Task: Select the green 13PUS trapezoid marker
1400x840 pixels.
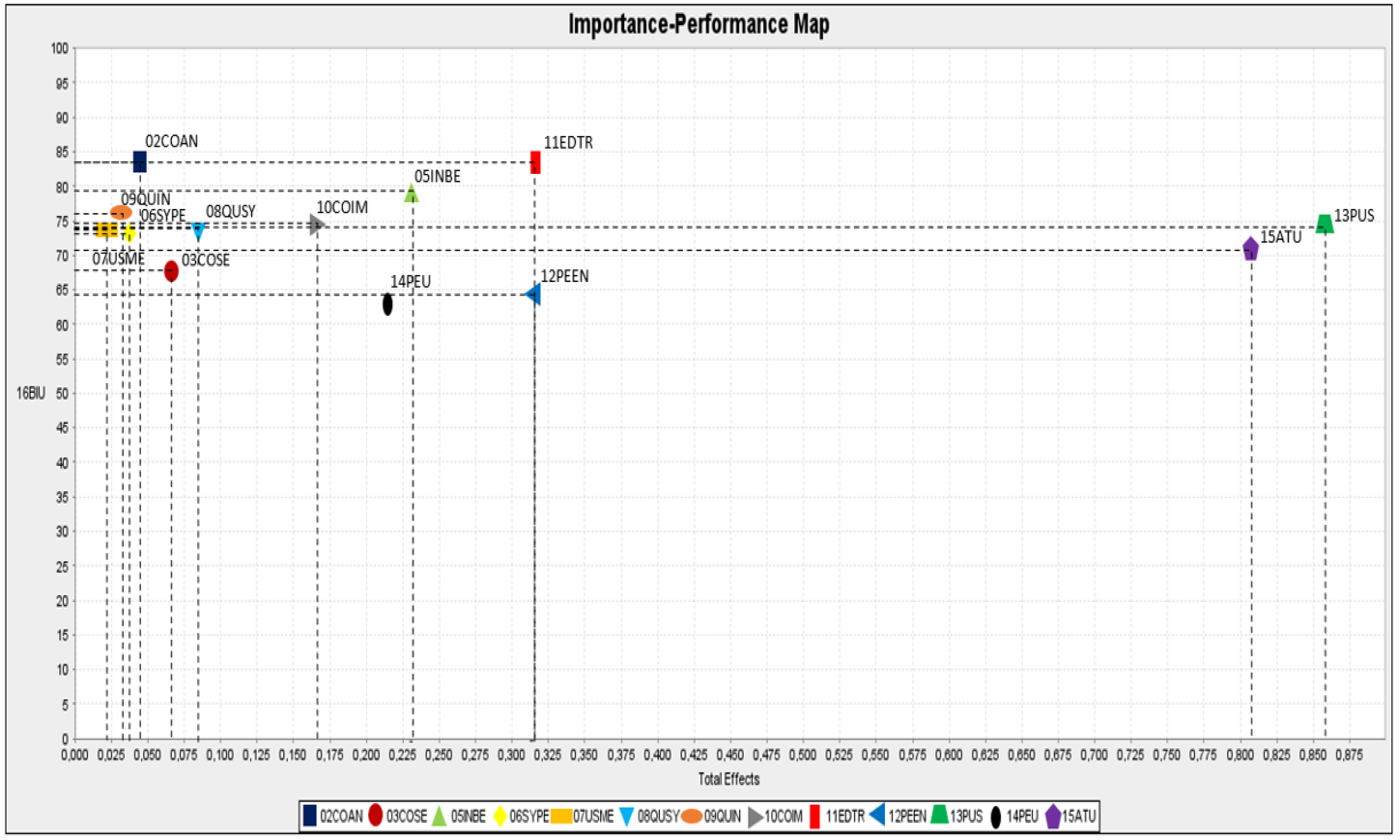Action: coord(1324,224)
